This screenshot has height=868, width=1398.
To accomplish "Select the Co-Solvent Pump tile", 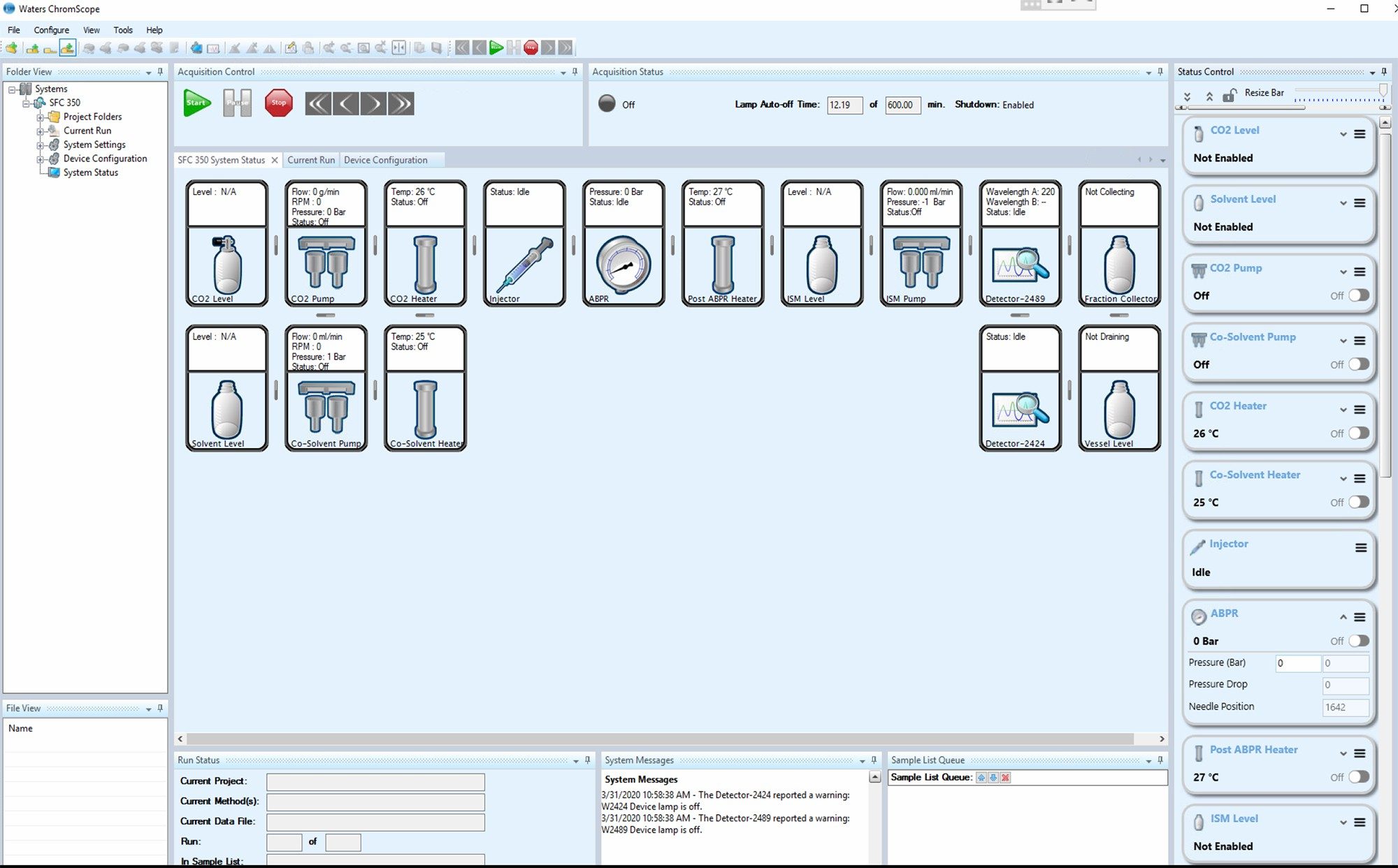I will (x=326, y=388).
